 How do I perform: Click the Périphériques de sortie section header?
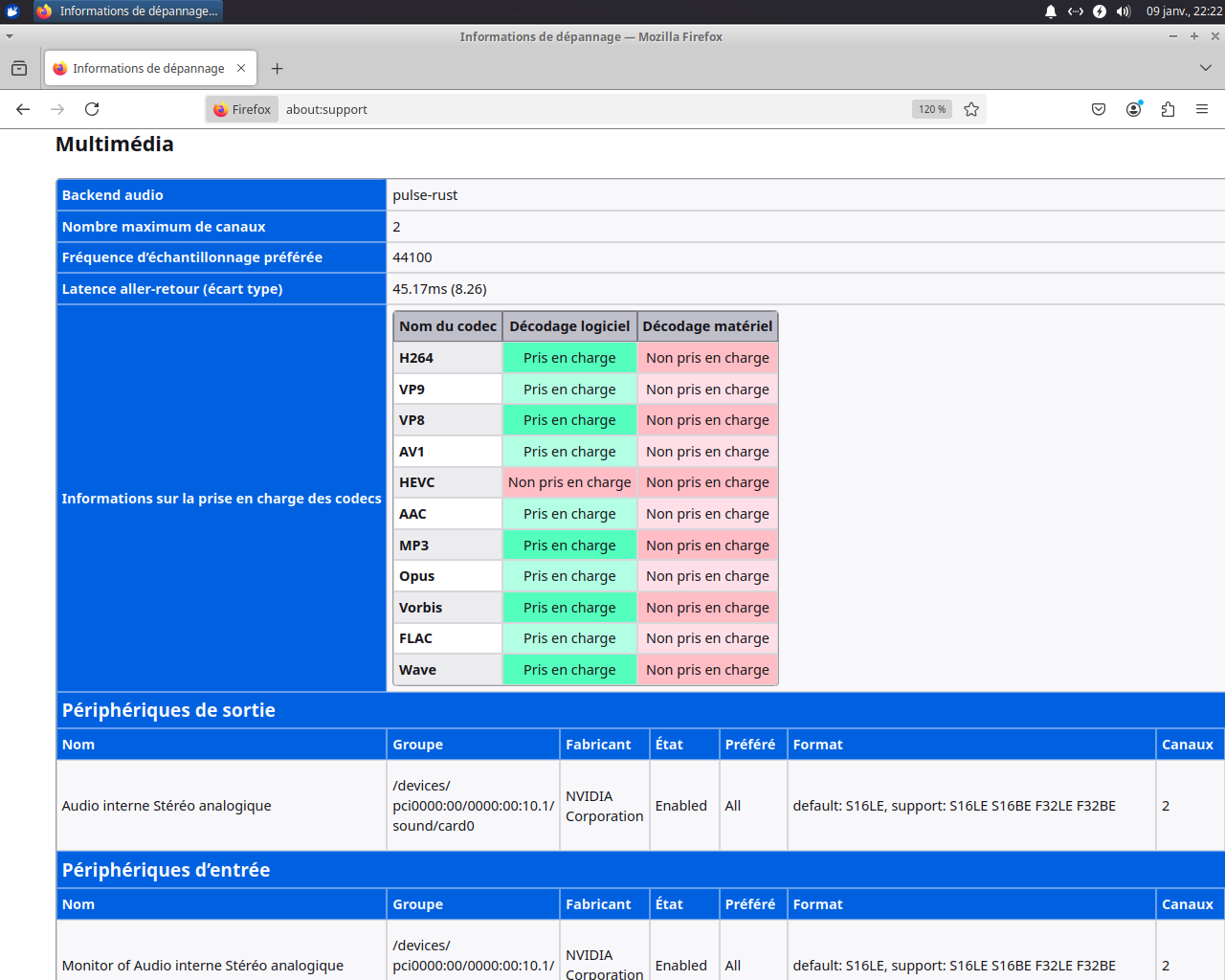tap(168, 710)
